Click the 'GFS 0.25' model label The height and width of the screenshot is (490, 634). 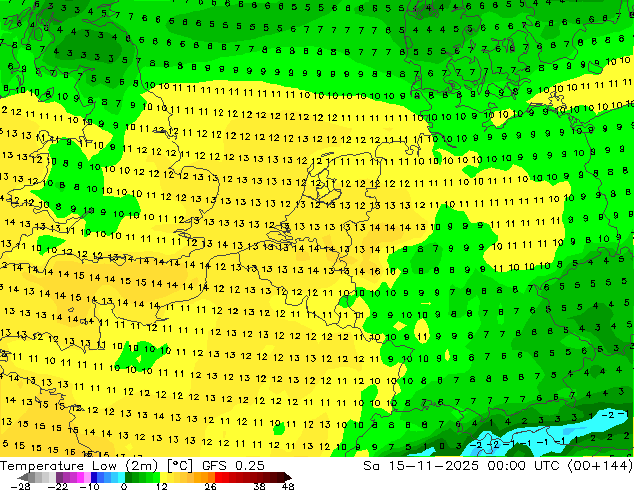(233, 466)
